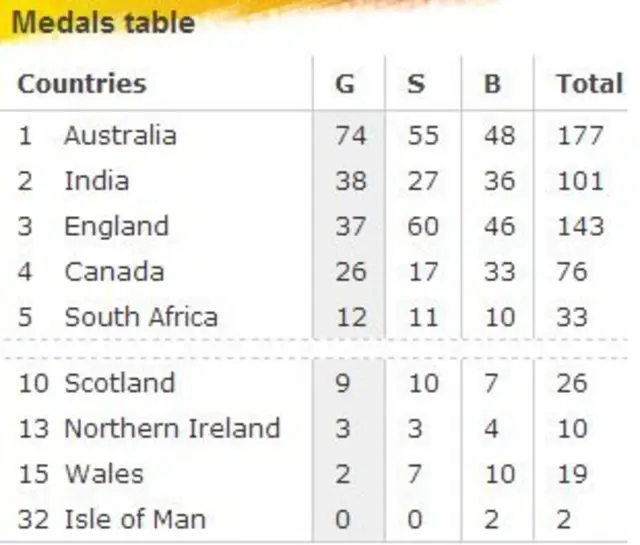Select India country name
The width and height of the screenshot is (640, 545).
pos(96,181)
